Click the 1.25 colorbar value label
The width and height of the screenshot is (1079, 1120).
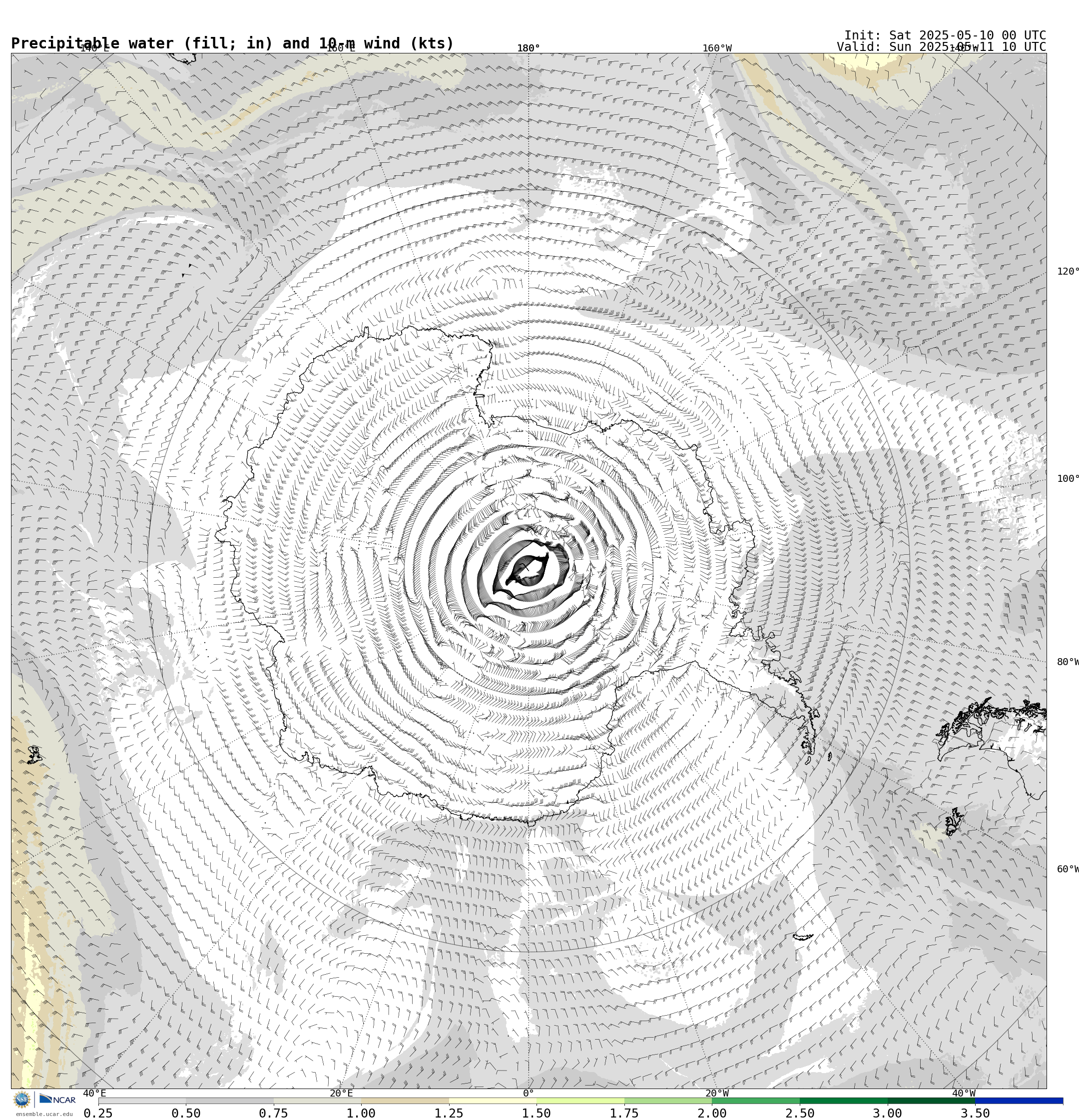pyautogui.click(x=449, y=1113)
